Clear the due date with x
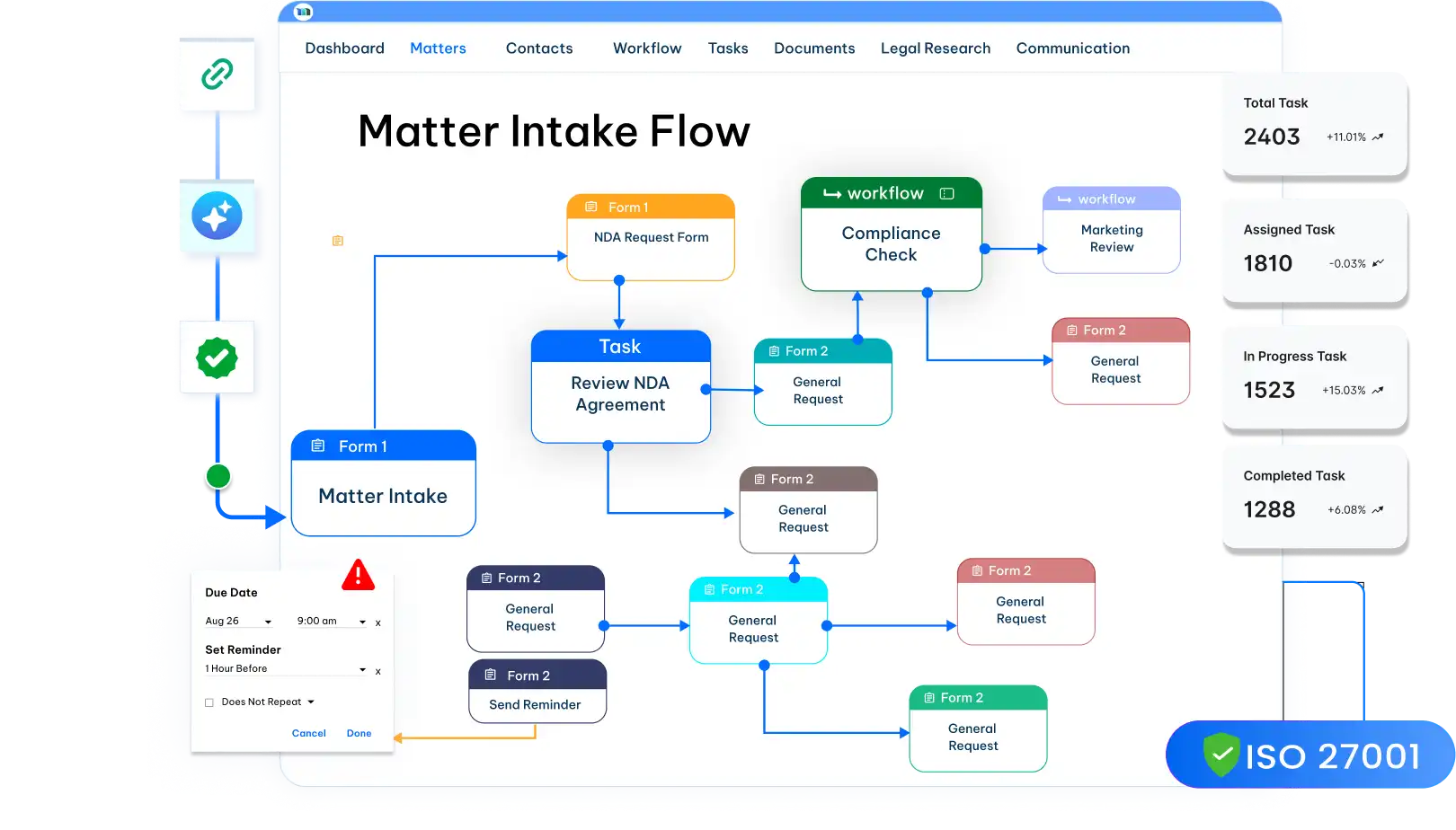1456x830 pixels. [378, 622]
